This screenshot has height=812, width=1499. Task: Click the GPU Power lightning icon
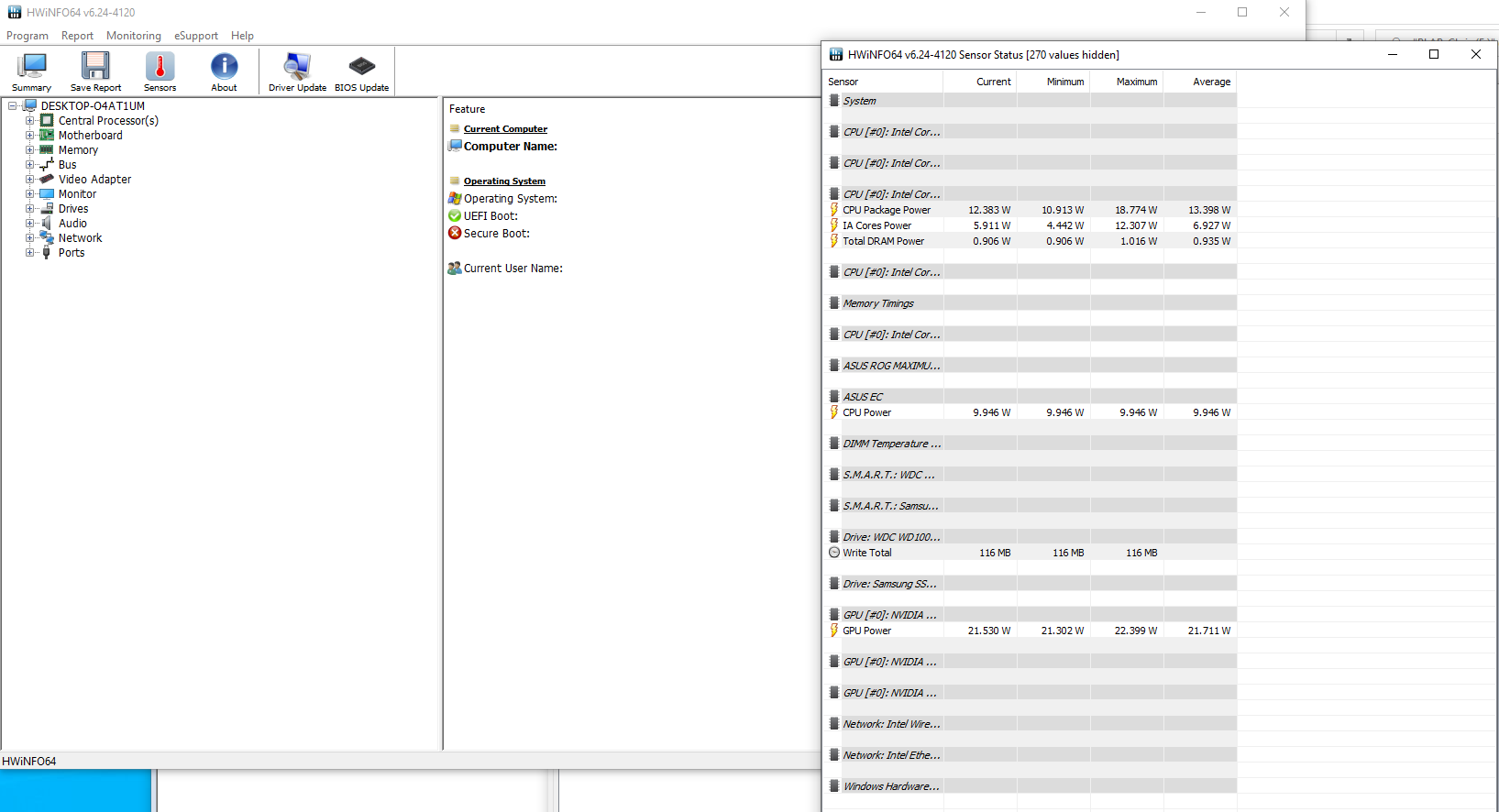[834, 631]
